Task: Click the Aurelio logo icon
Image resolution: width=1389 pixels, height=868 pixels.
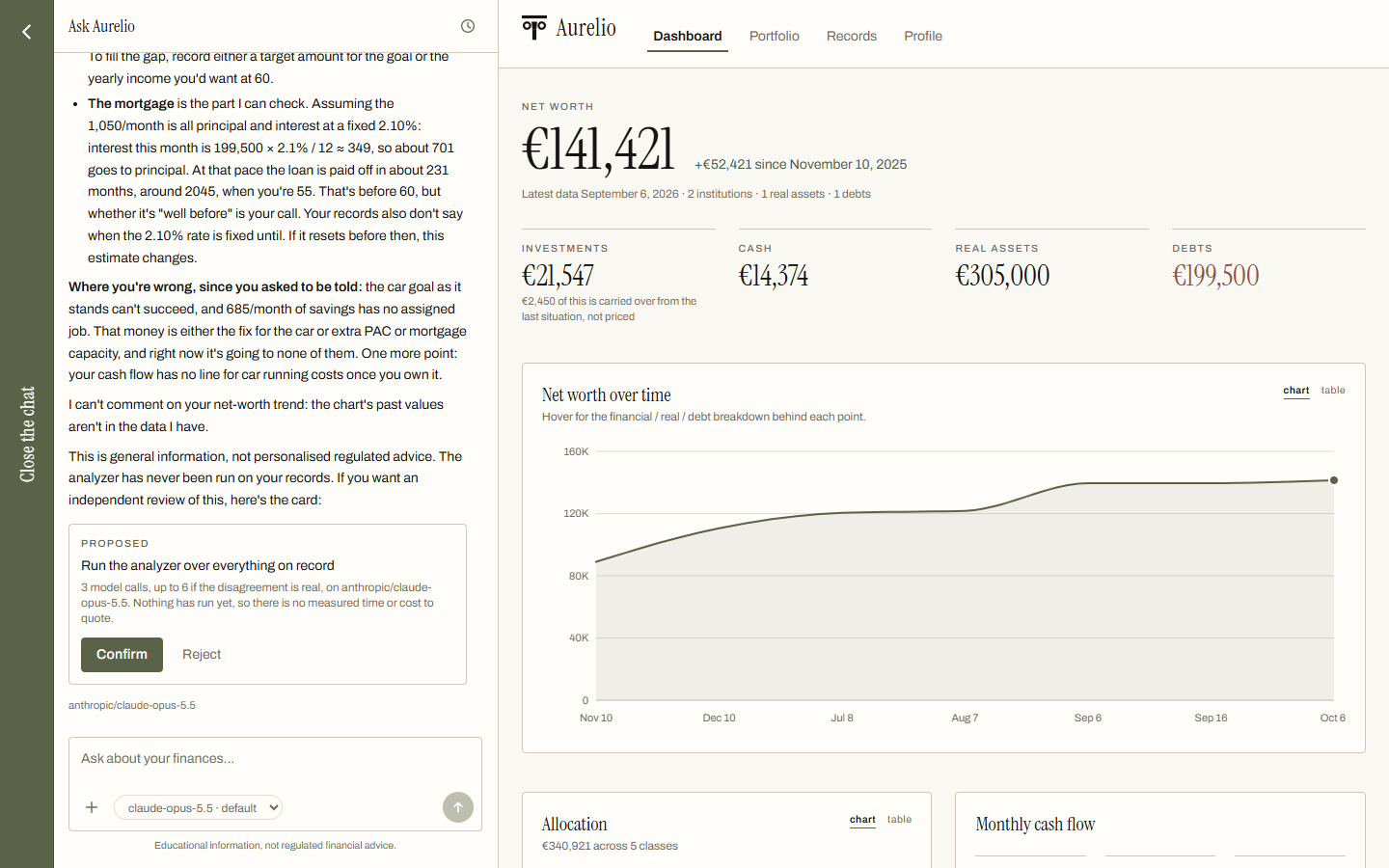Action: click(534, 27)
